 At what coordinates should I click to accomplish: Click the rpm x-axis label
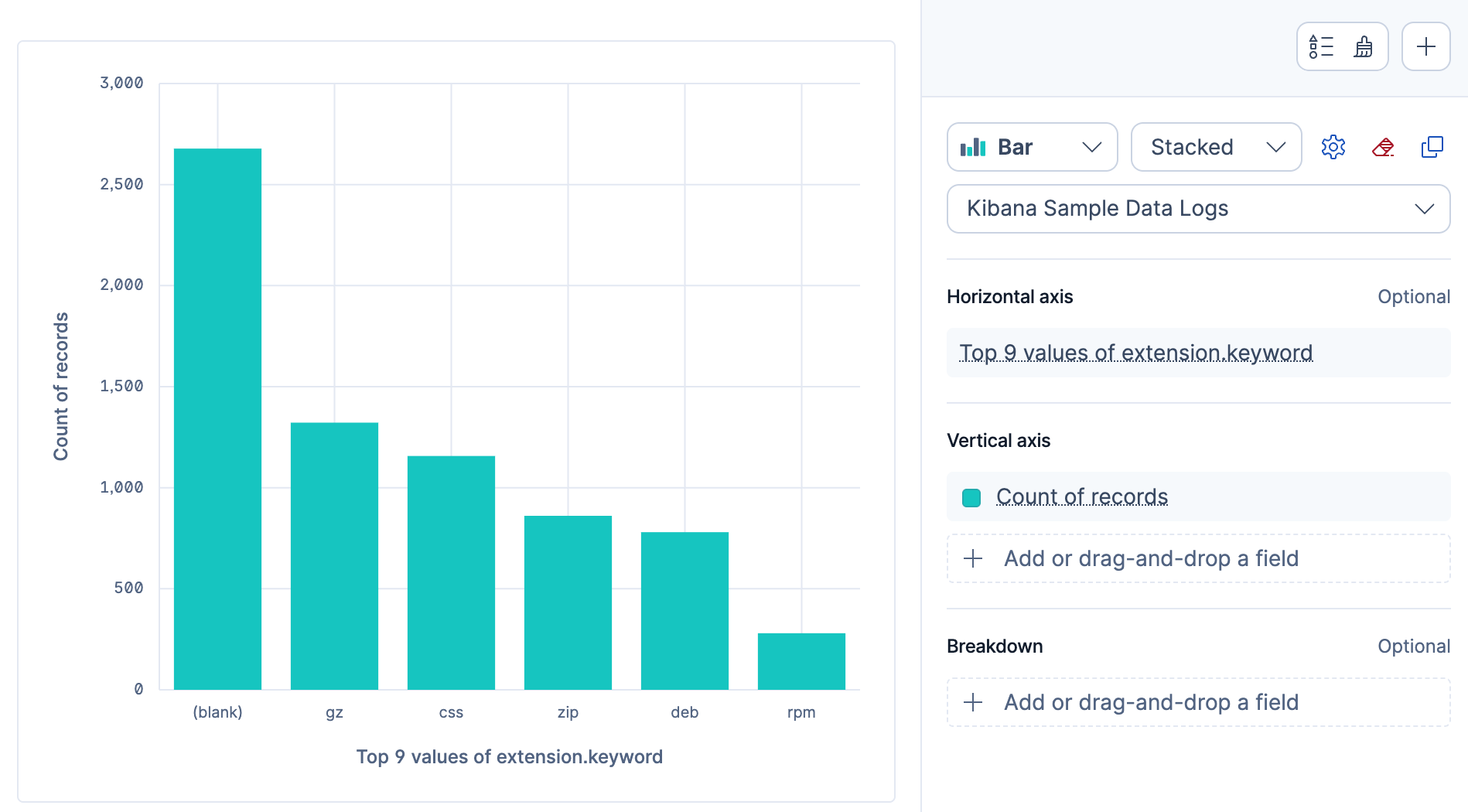[801, 712]
